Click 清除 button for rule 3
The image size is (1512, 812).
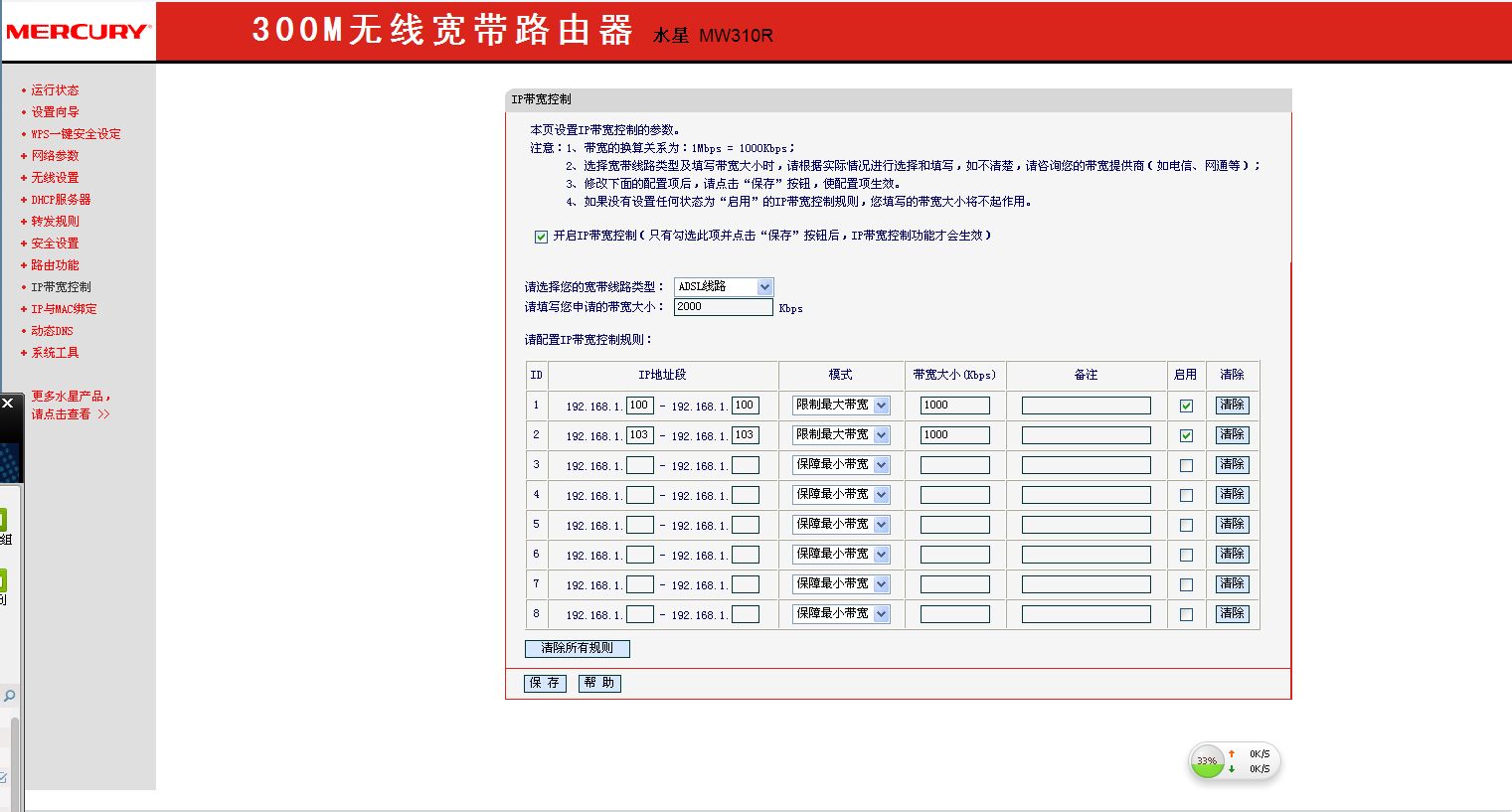tap(1232, 465)
